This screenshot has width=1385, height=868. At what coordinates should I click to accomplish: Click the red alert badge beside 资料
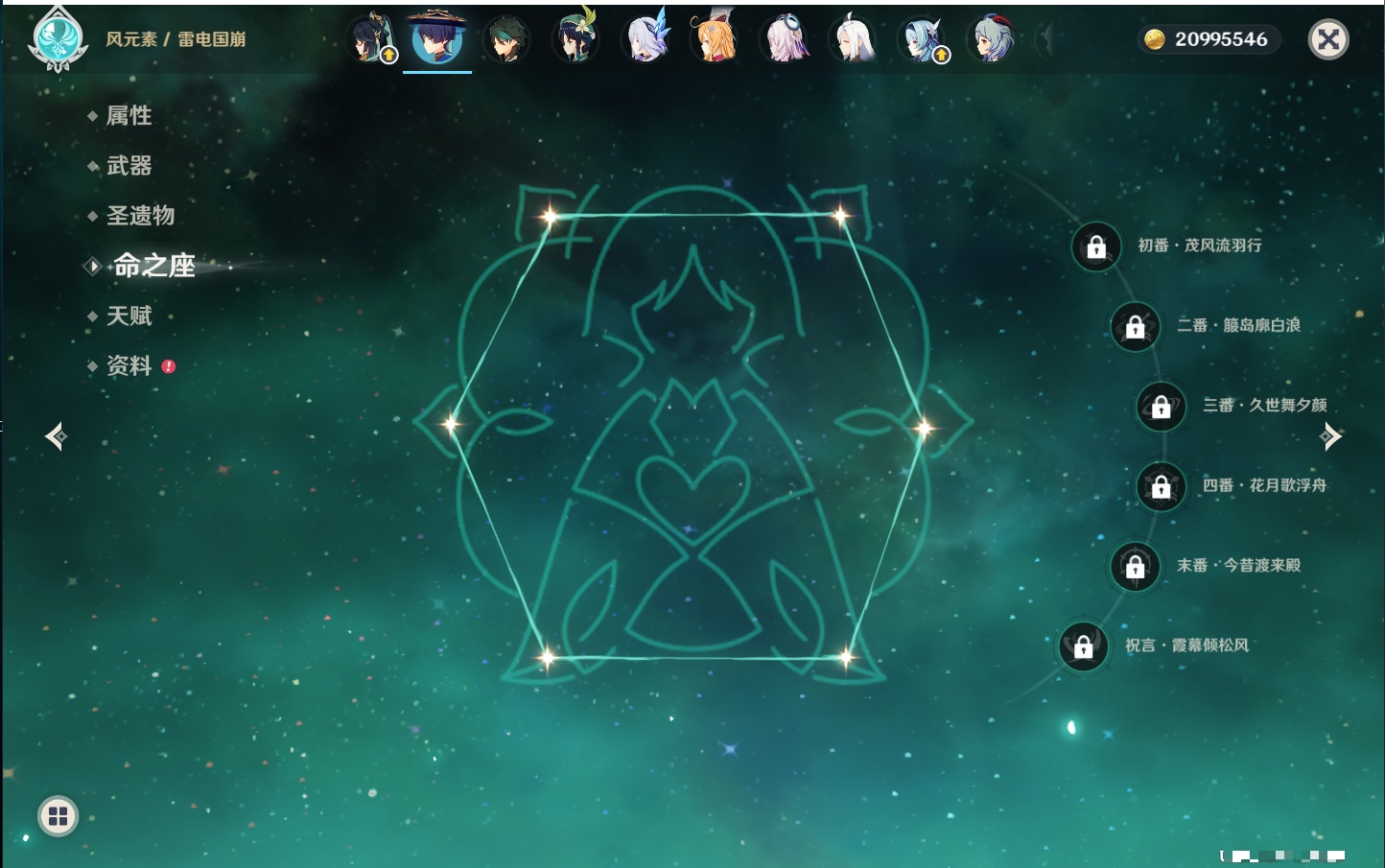(169, 366)
